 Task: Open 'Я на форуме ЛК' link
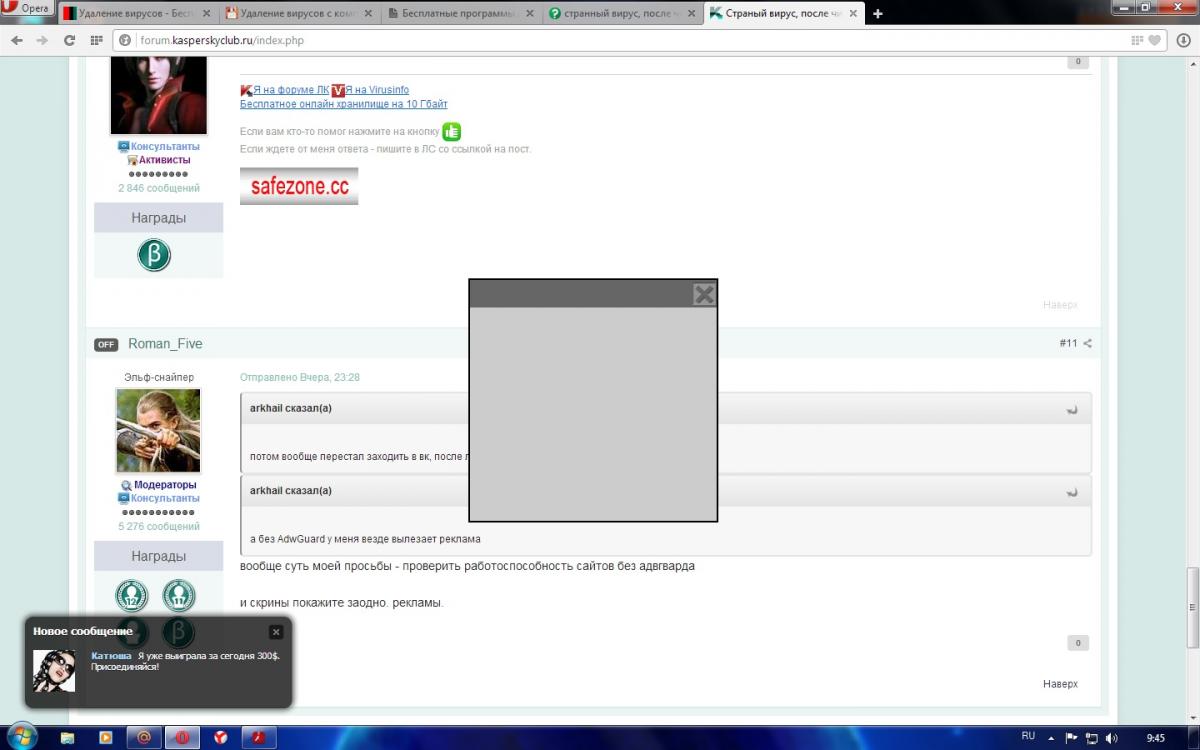(290, 90)
